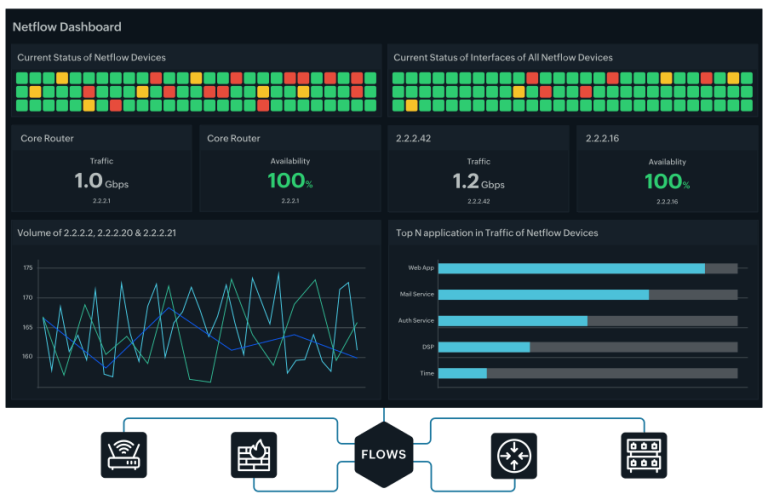Select the DSP application bar
768x500 pixels.
pos(588,347)
